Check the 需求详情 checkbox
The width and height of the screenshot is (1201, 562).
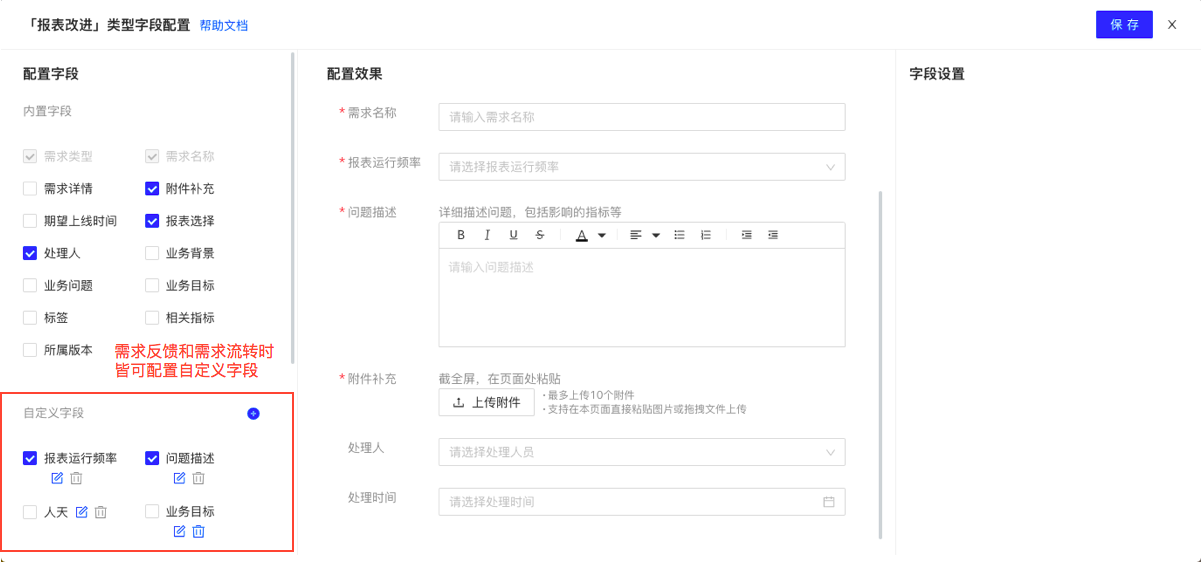coord(30,189)
